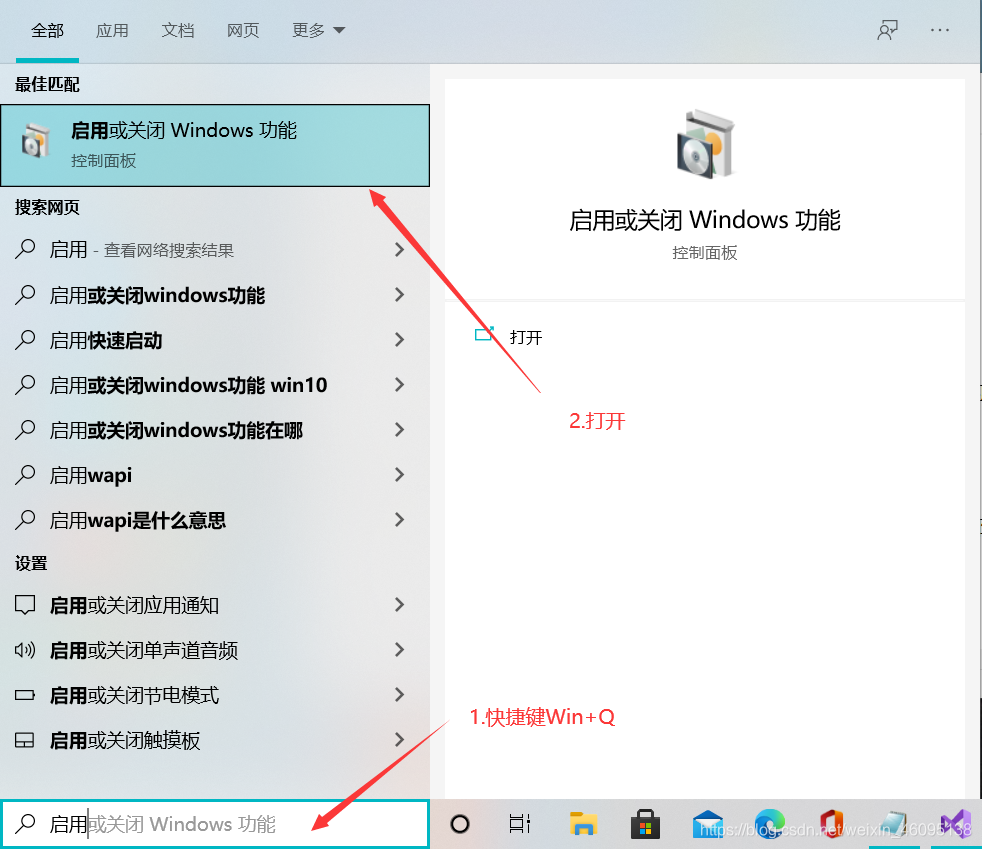Open 启用 - 查看网络搜索结果

(x=215, y=250)
